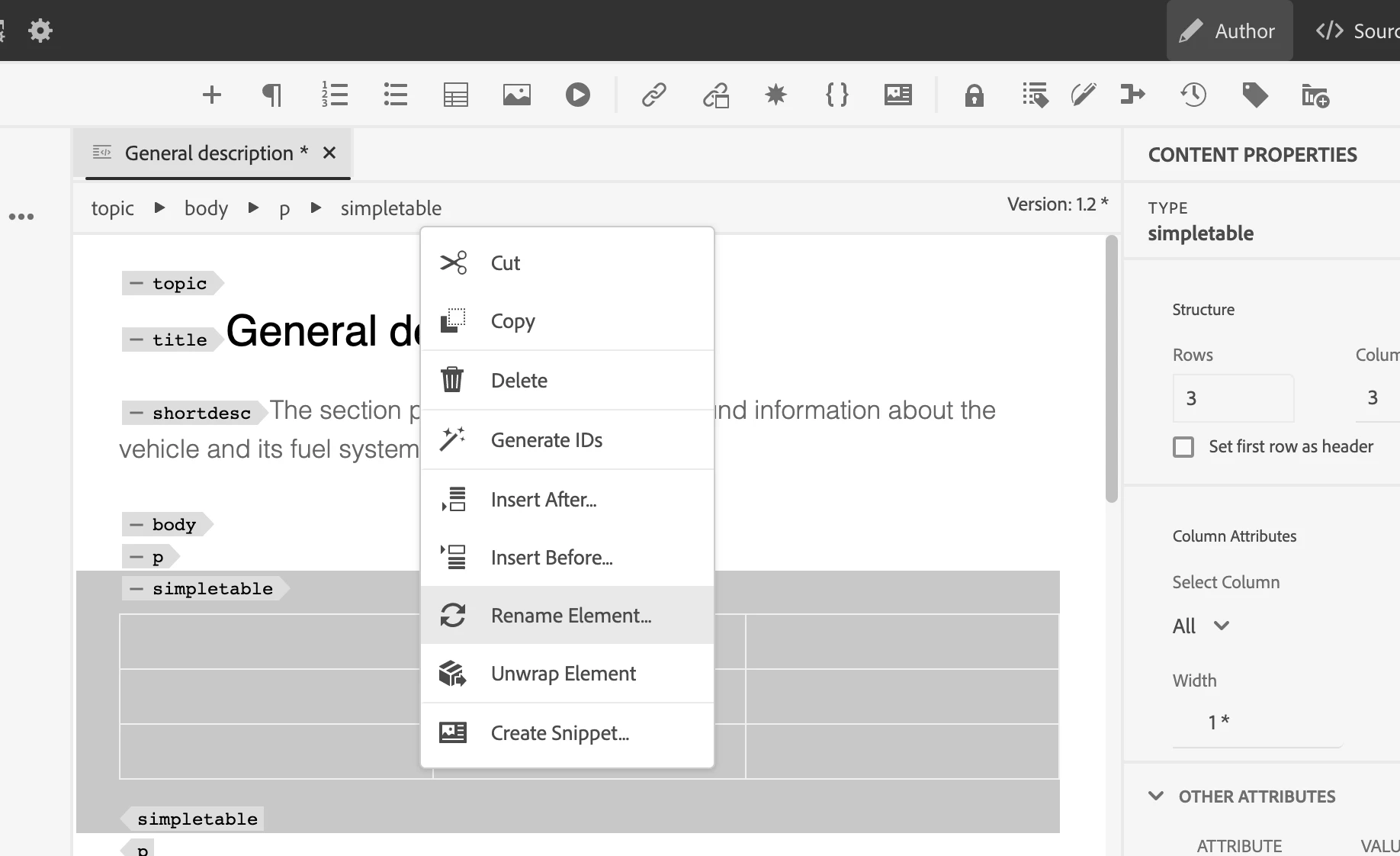This screenshot has width=1400, height=856.
Task: Choose Insert After... option
Action: (567, 500)
